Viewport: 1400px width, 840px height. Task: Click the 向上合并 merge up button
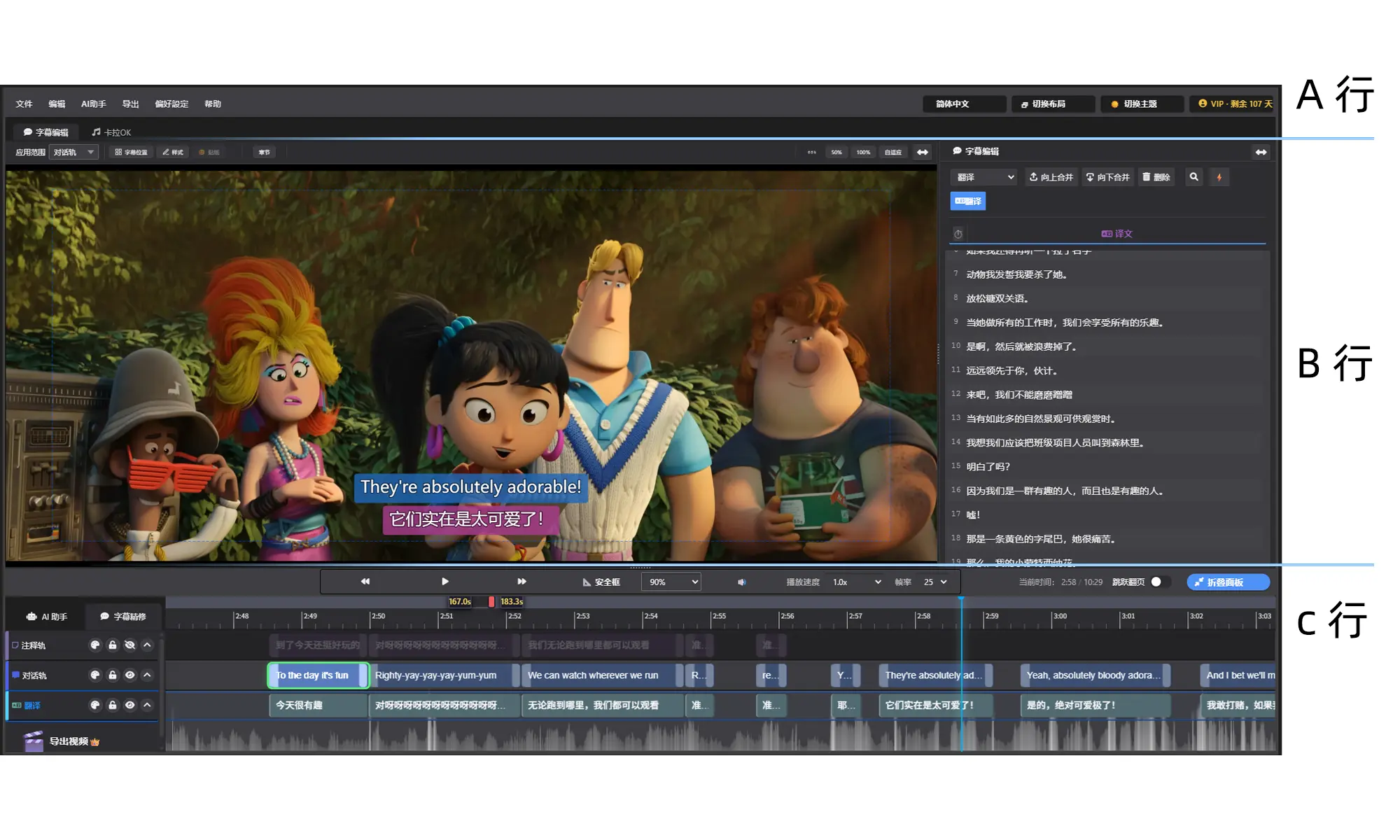(1051, 178)
